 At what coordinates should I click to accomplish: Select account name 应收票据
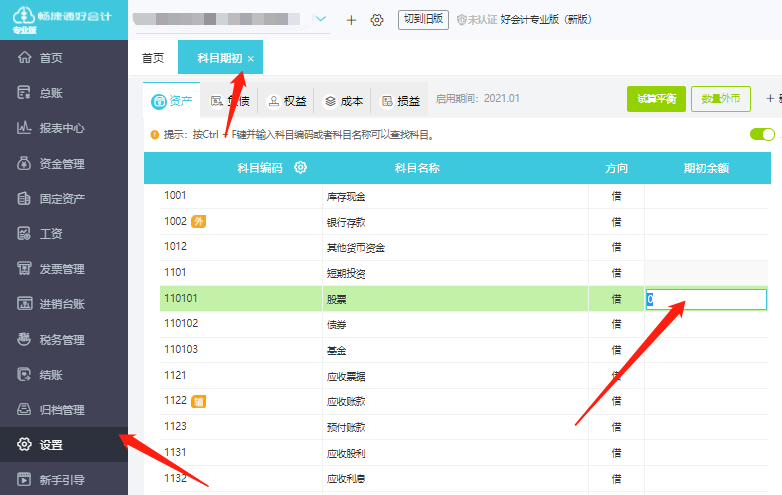tap(346, 376)
